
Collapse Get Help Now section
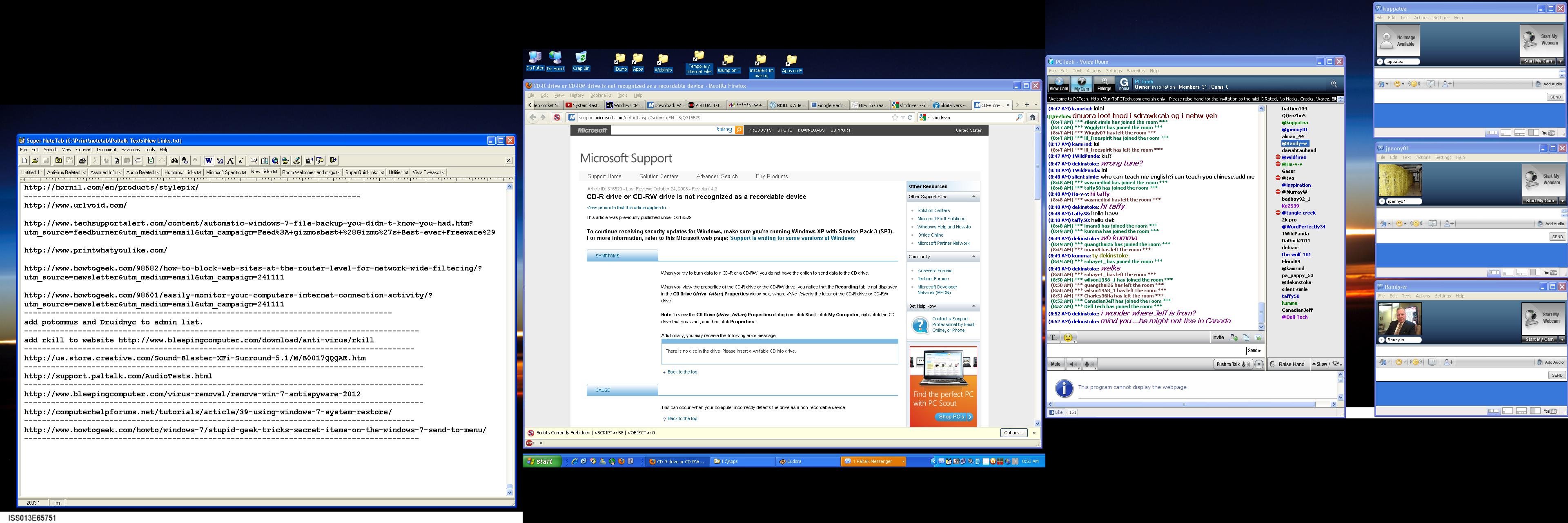tap(973, 306)
